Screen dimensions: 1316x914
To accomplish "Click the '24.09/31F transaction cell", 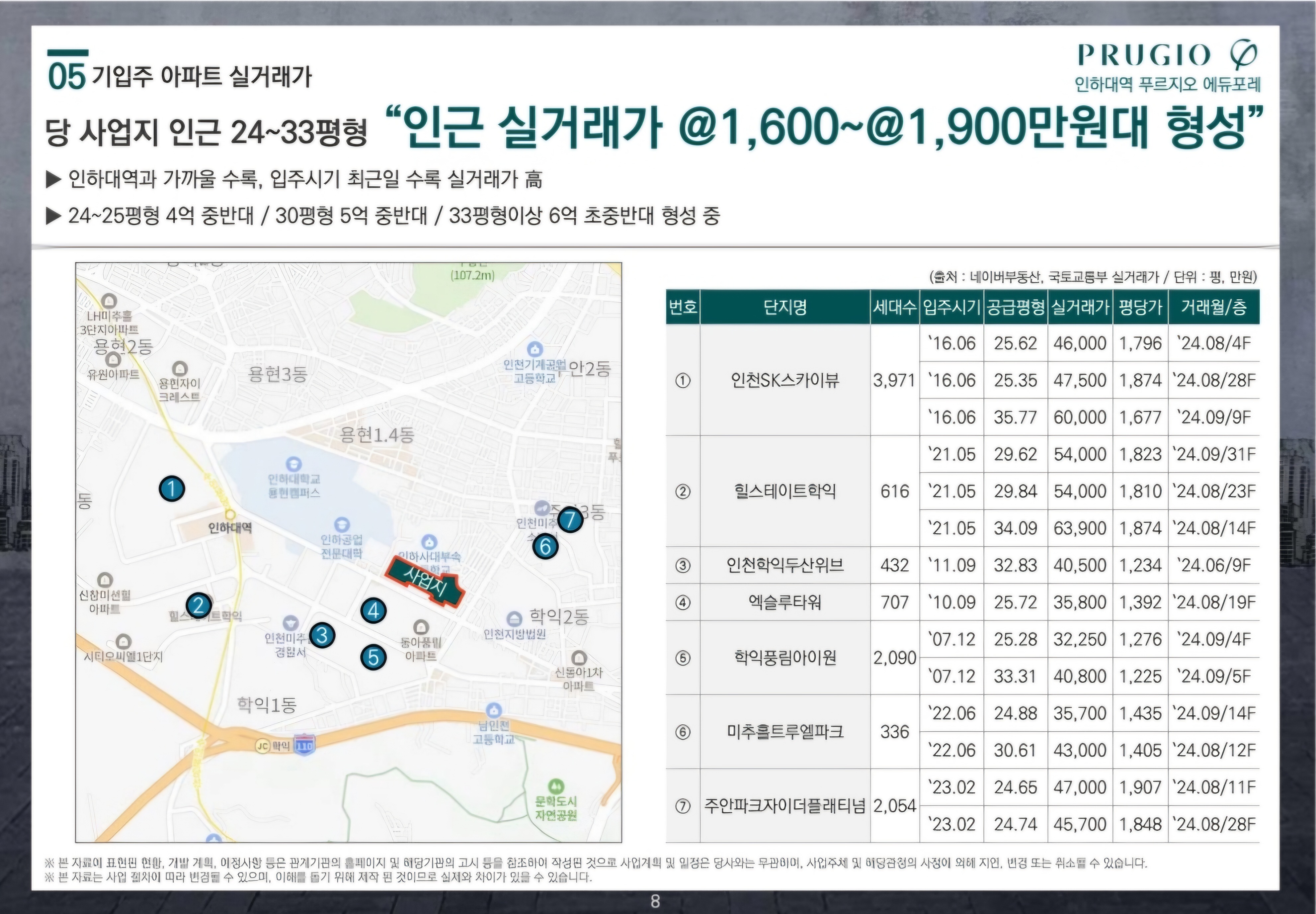I will (1213, 454).
